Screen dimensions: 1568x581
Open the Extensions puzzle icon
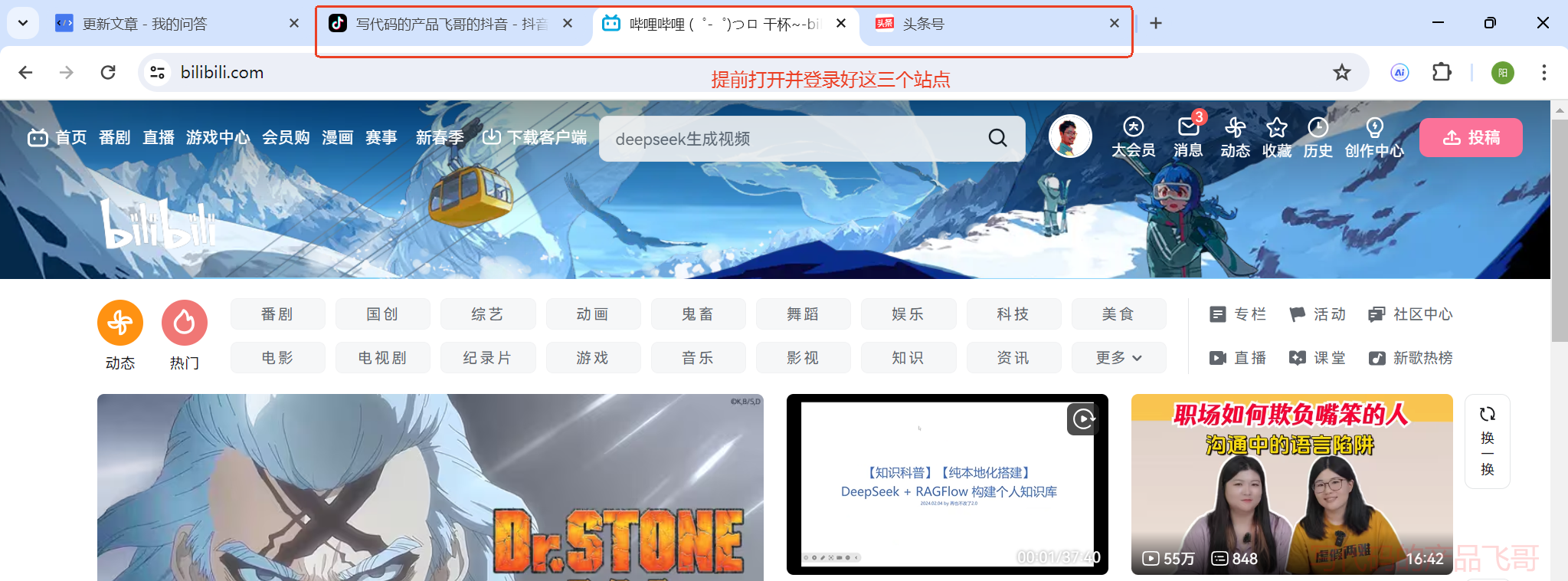tap(1442, 72)
